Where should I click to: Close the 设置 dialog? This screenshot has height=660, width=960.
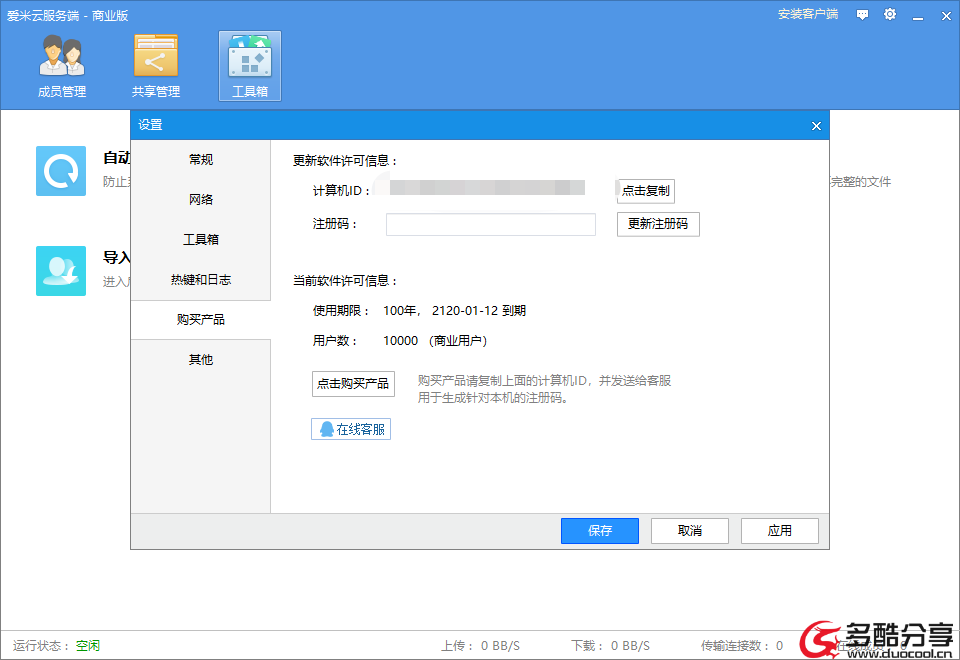coord(816,126)
